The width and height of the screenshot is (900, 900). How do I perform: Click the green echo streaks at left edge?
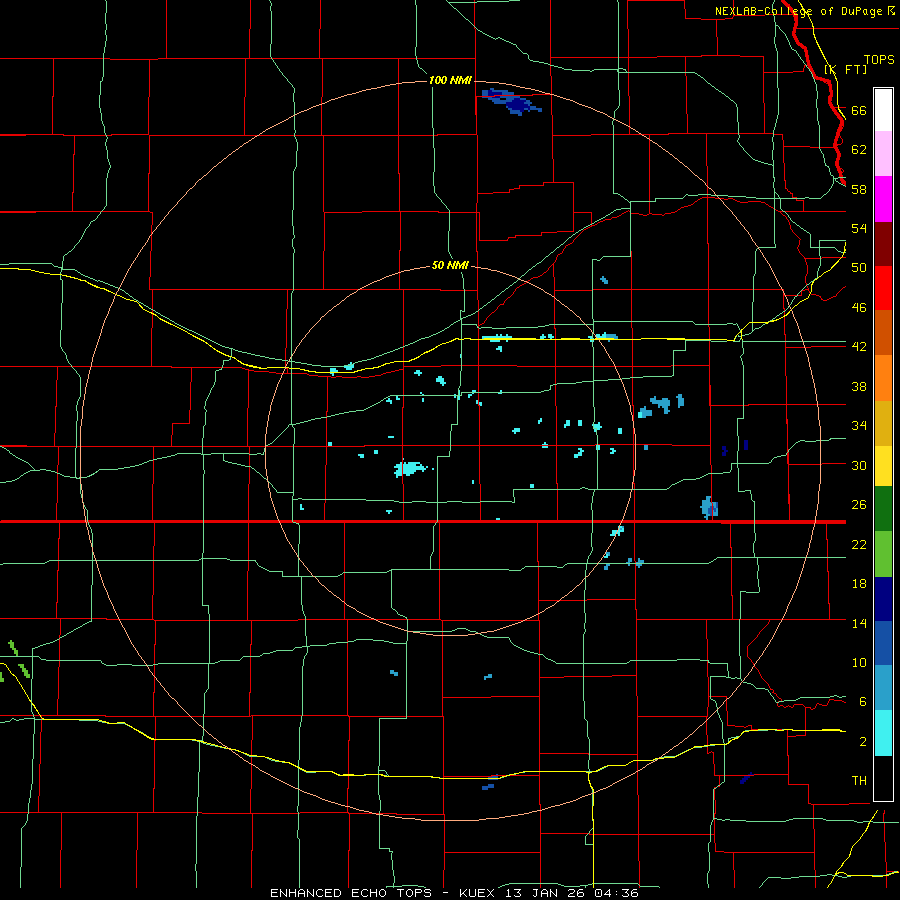[14, 662]
